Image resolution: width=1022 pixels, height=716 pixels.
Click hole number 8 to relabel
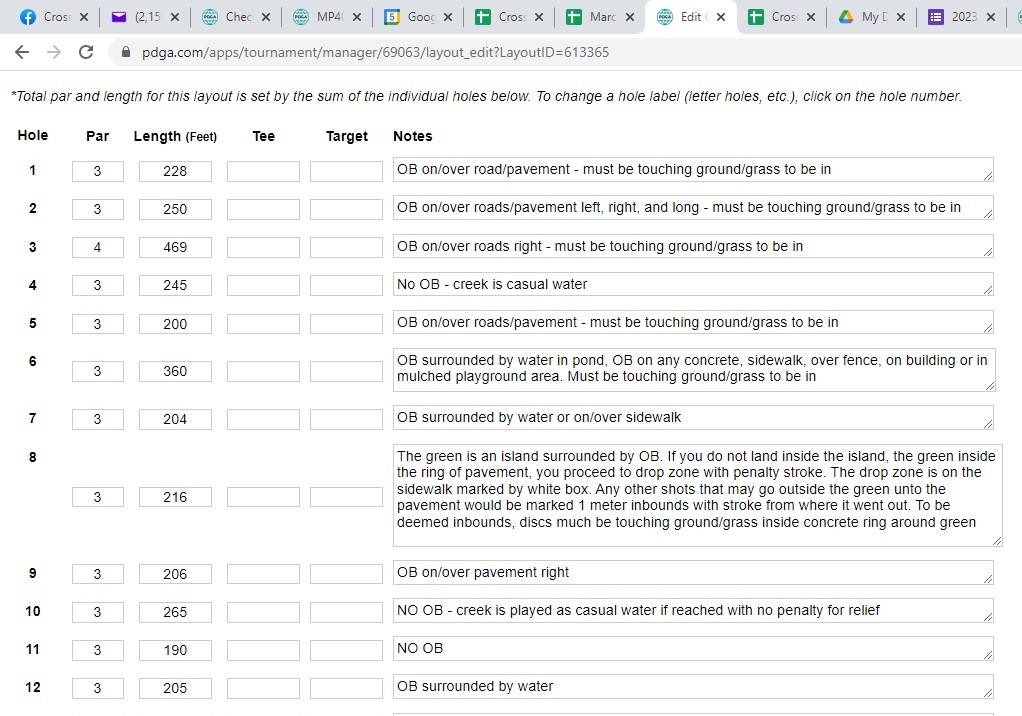(x=32, y=457)
